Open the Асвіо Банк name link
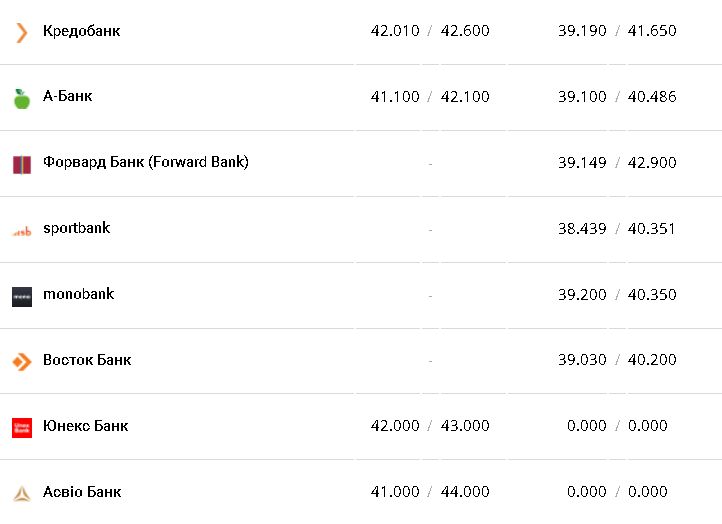Image resolution: width=722 pixels, height=524 pixels. click(82, 492)
